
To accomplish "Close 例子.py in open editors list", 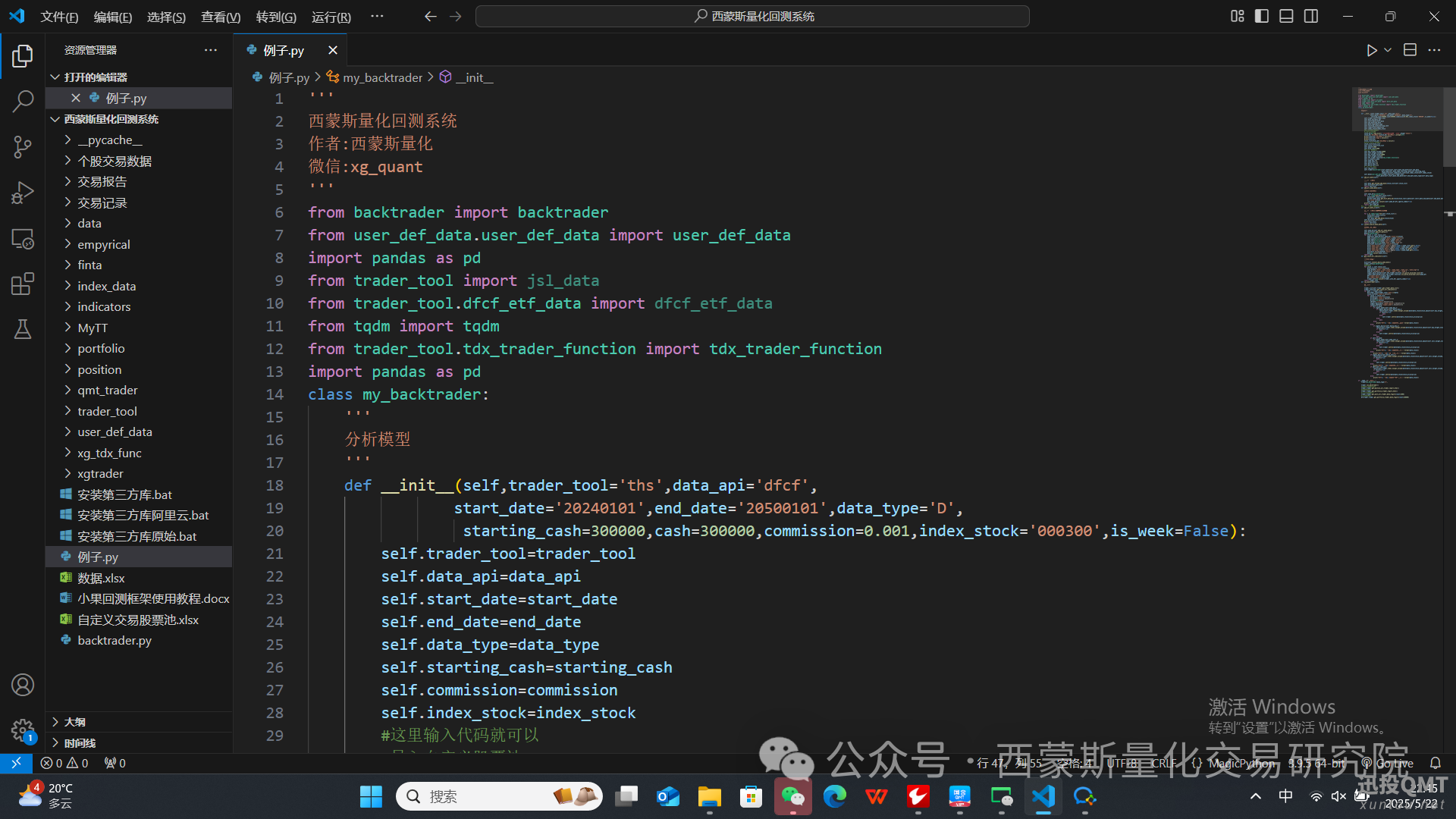I will [x=76, y=98].
